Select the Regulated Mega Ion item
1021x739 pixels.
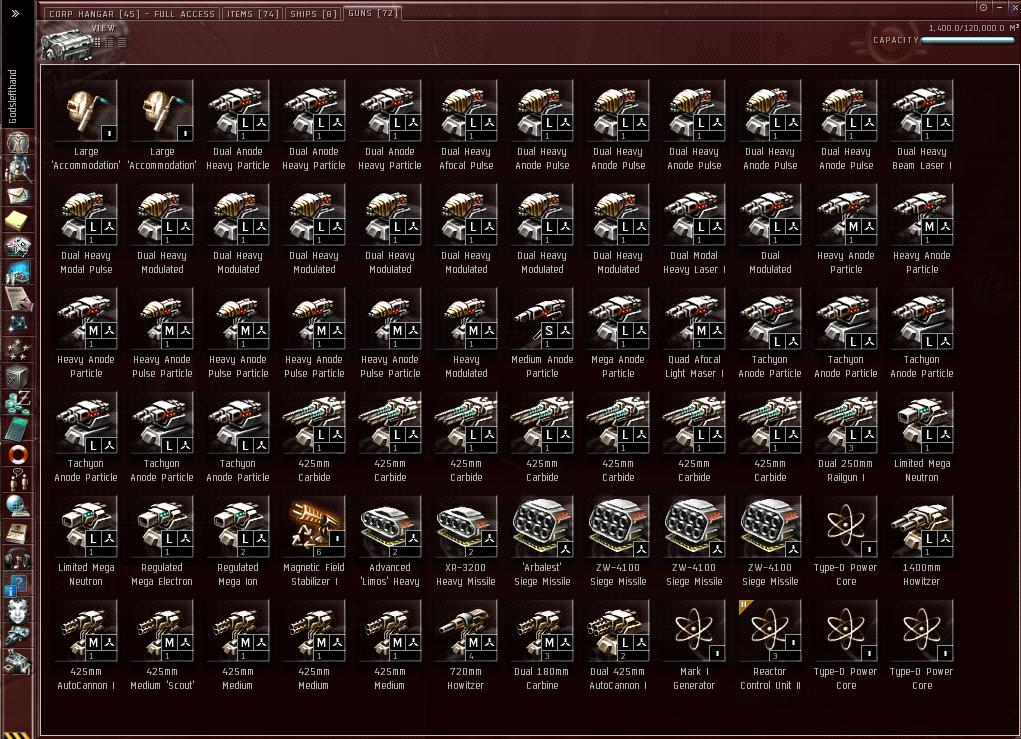[238, 542]
